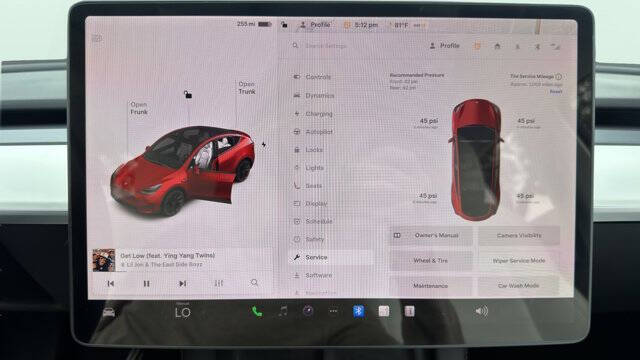Tap the orange notification icon in settings header
The height and width of the screenshot is (360, 640).
pyautogui.click(x=477, y=46)
